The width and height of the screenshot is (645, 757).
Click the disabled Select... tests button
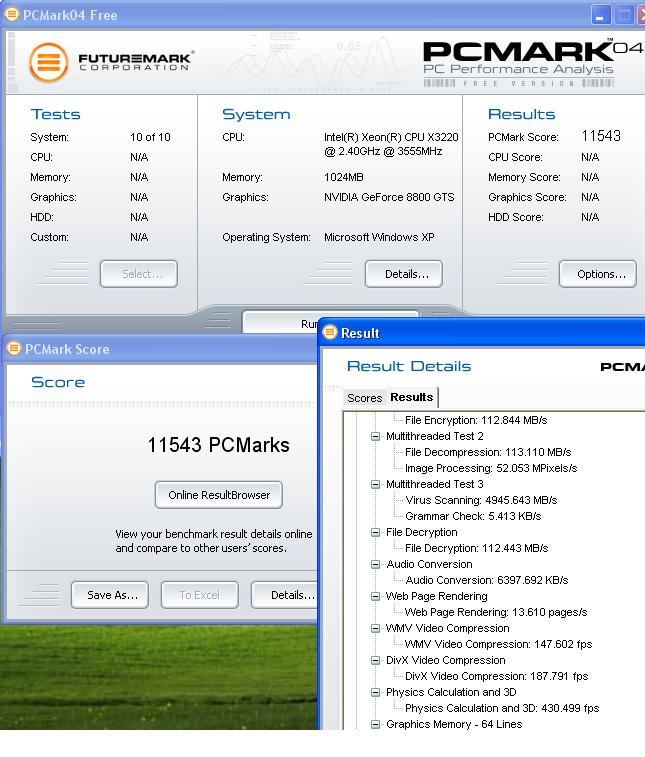click(x=139, y=274)
